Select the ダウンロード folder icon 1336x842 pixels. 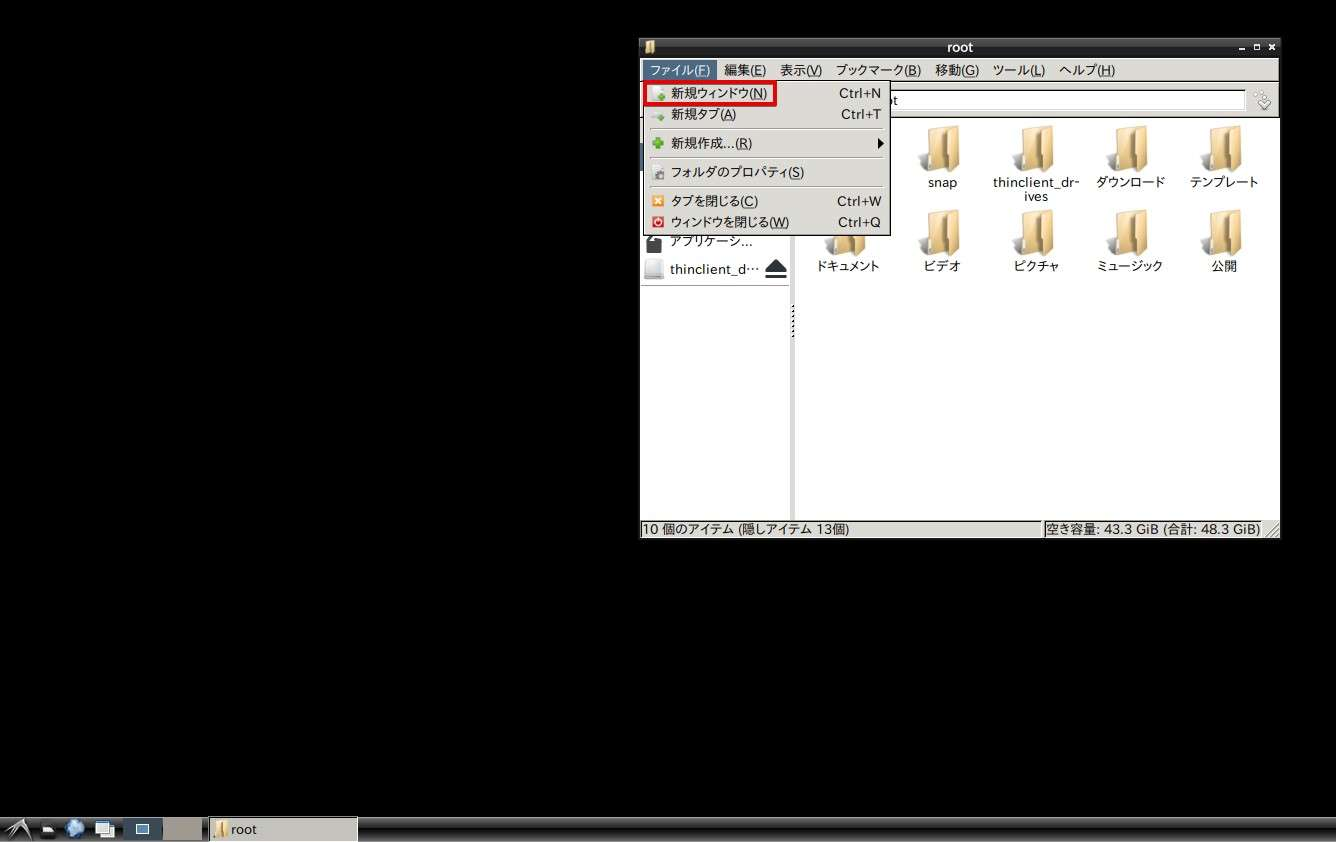coord(1130,149)
